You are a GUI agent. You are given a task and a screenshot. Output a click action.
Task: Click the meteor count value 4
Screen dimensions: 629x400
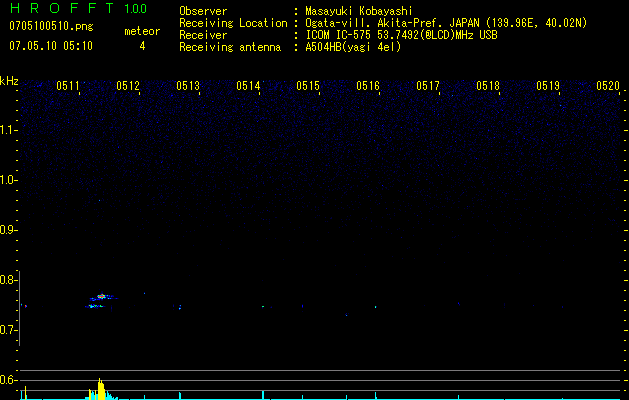click(x=142, y=46)
